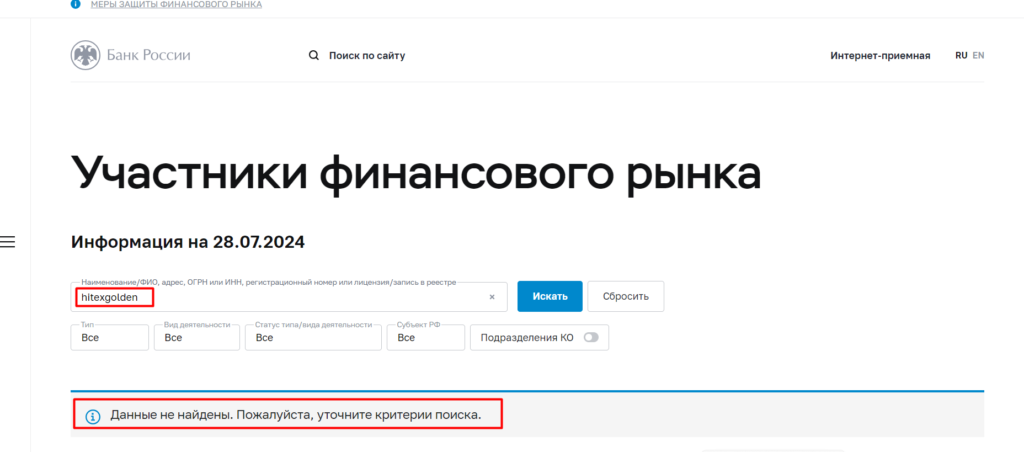Click the blue Искать button
Viewport: 1024px width, 452px height.
(x=550, y=297)
